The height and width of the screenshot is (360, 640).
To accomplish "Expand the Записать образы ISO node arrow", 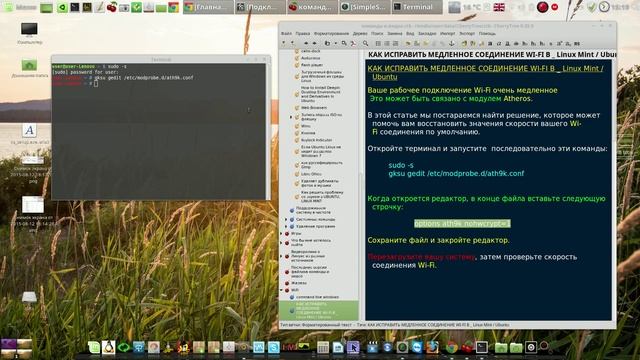I will coord(291,117).
